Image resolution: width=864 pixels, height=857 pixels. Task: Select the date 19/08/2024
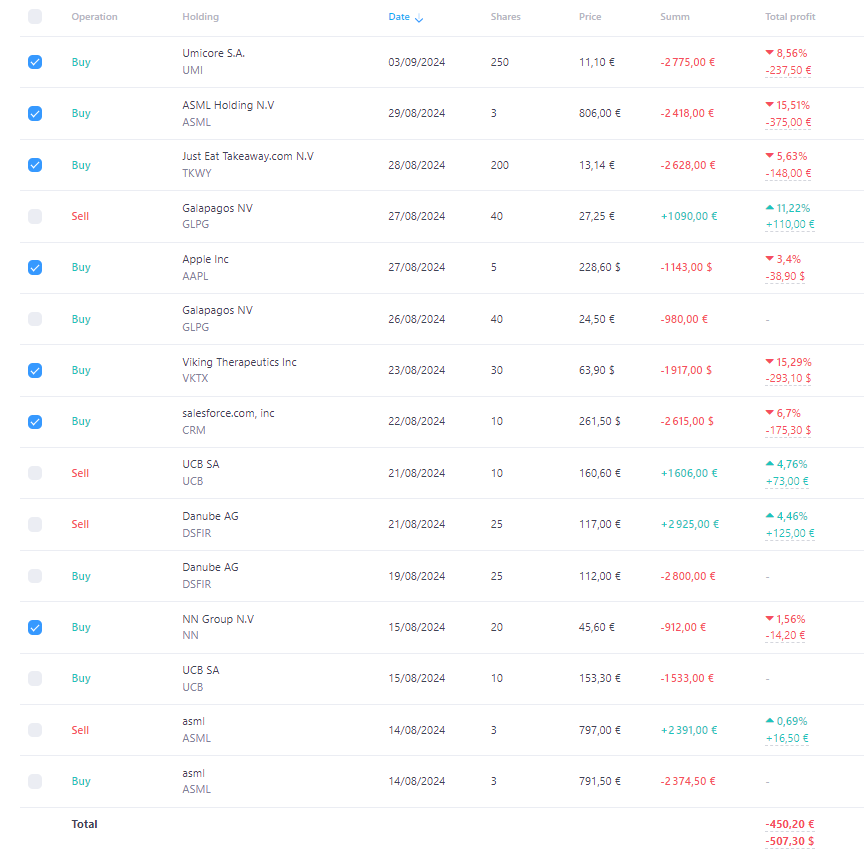(417, 576)
